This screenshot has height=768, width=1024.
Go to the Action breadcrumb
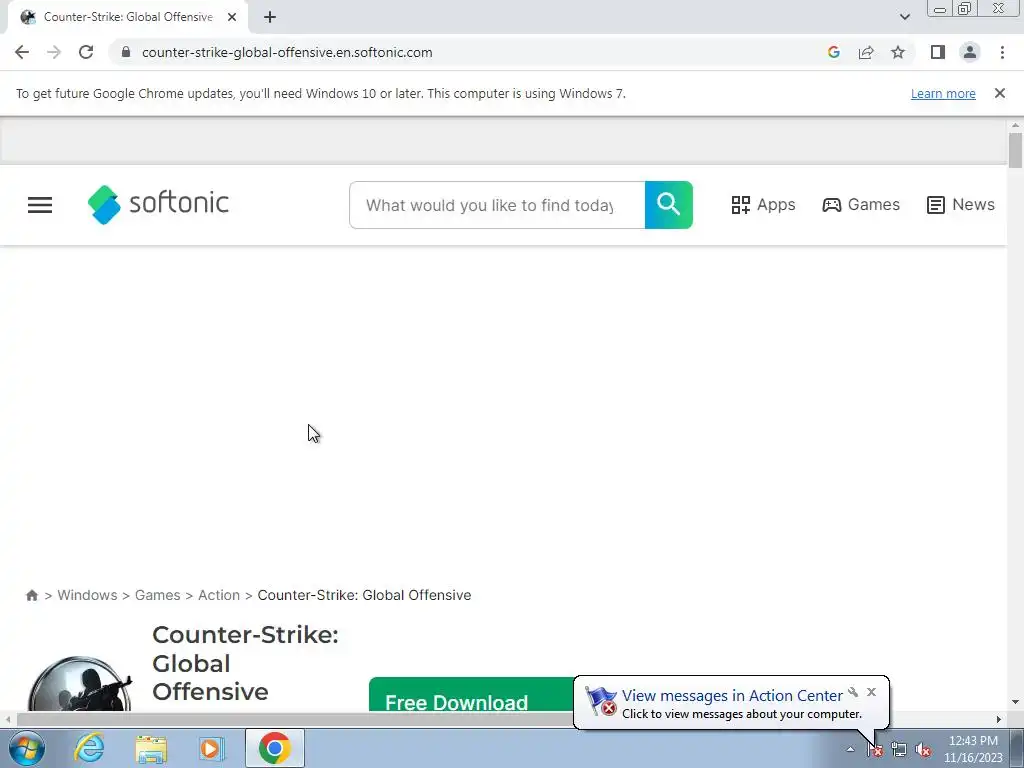(x=219, y=595)
